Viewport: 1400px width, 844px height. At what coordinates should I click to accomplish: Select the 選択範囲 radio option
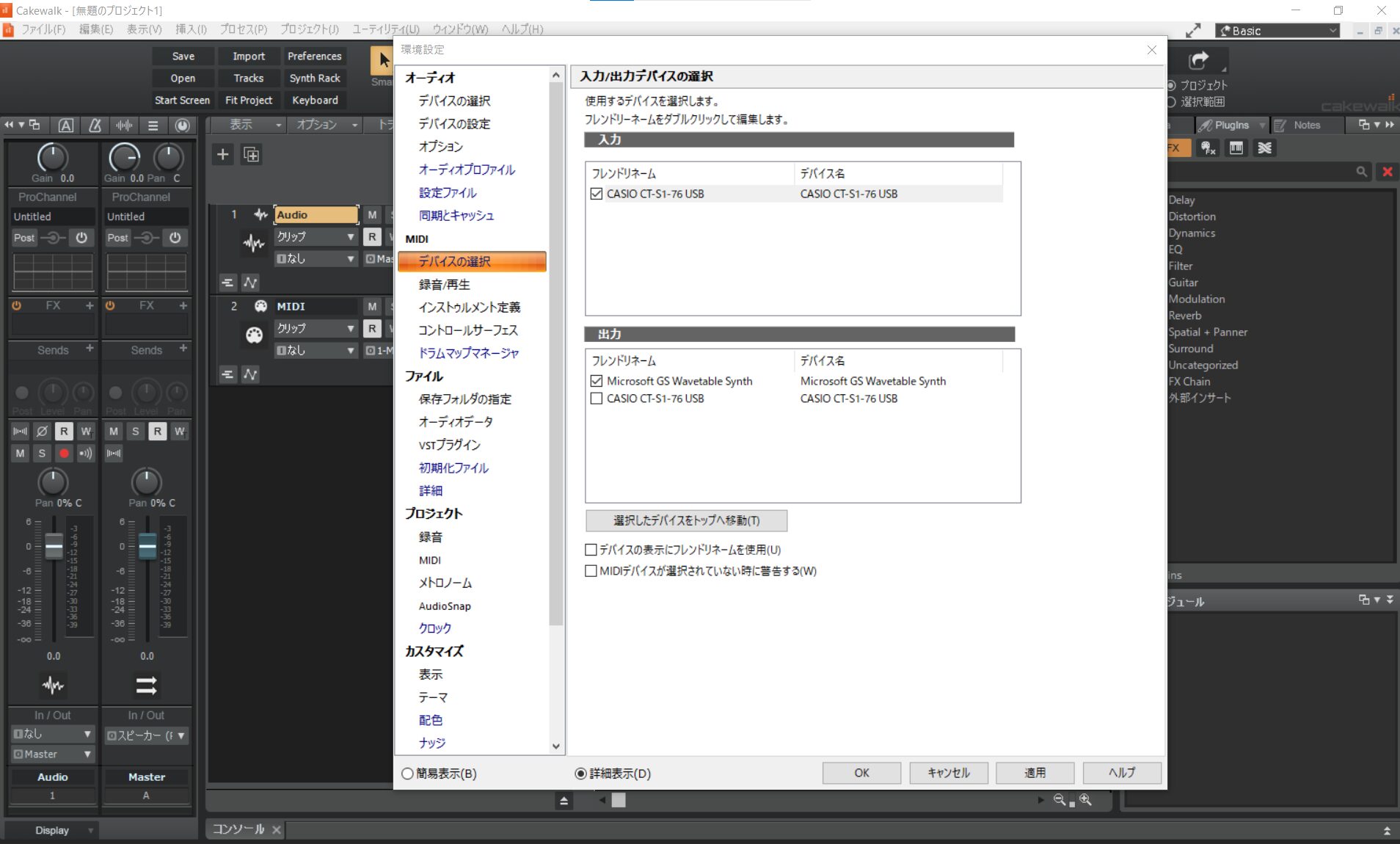(1171, 102)
